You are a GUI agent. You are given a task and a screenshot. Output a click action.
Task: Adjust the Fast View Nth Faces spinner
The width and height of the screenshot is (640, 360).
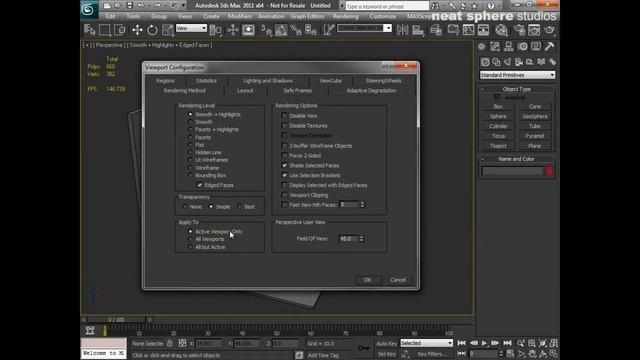pyautogui.click(x=362, y=204)
